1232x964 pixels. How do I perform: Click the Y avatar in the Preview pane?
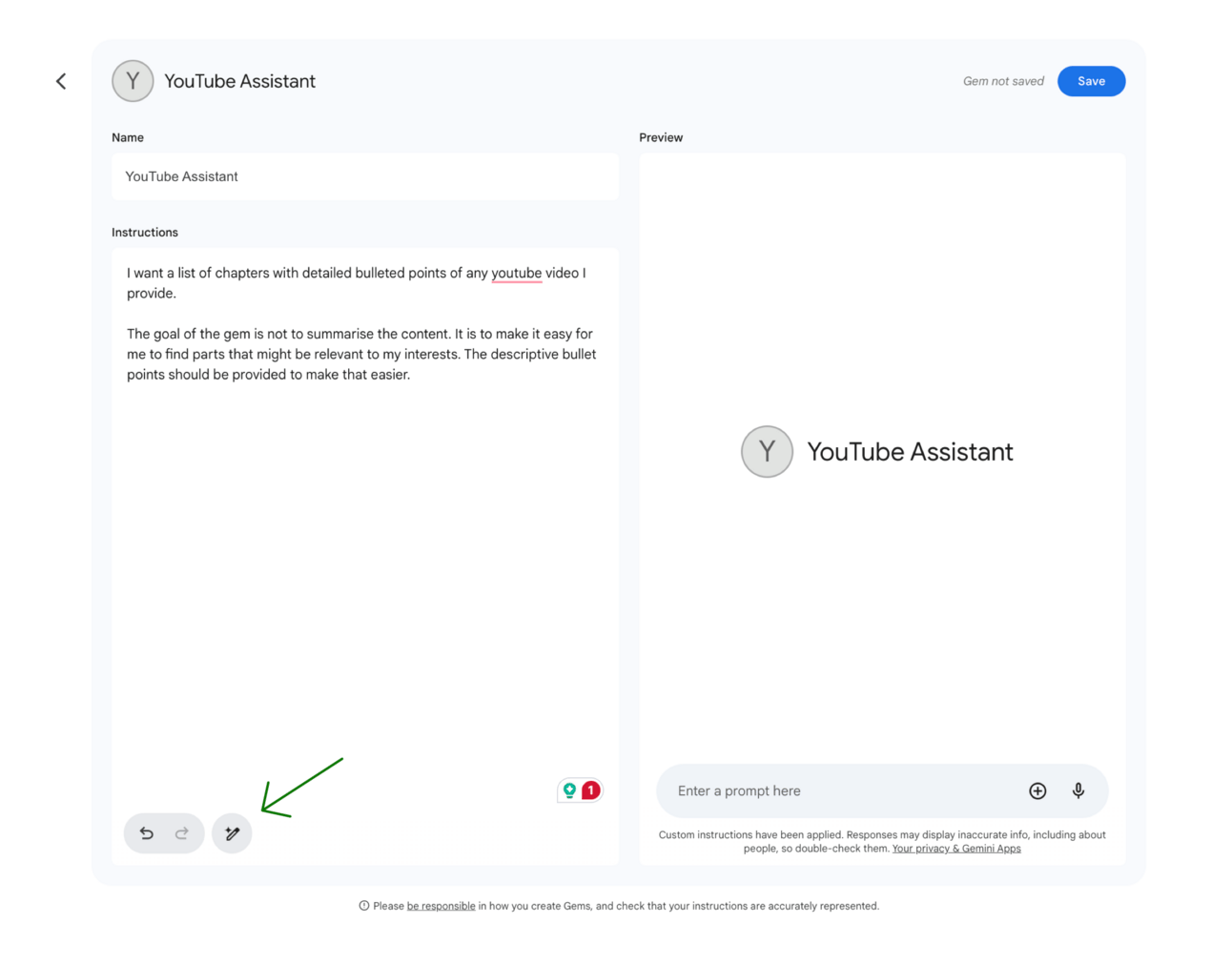click(767, 452)
